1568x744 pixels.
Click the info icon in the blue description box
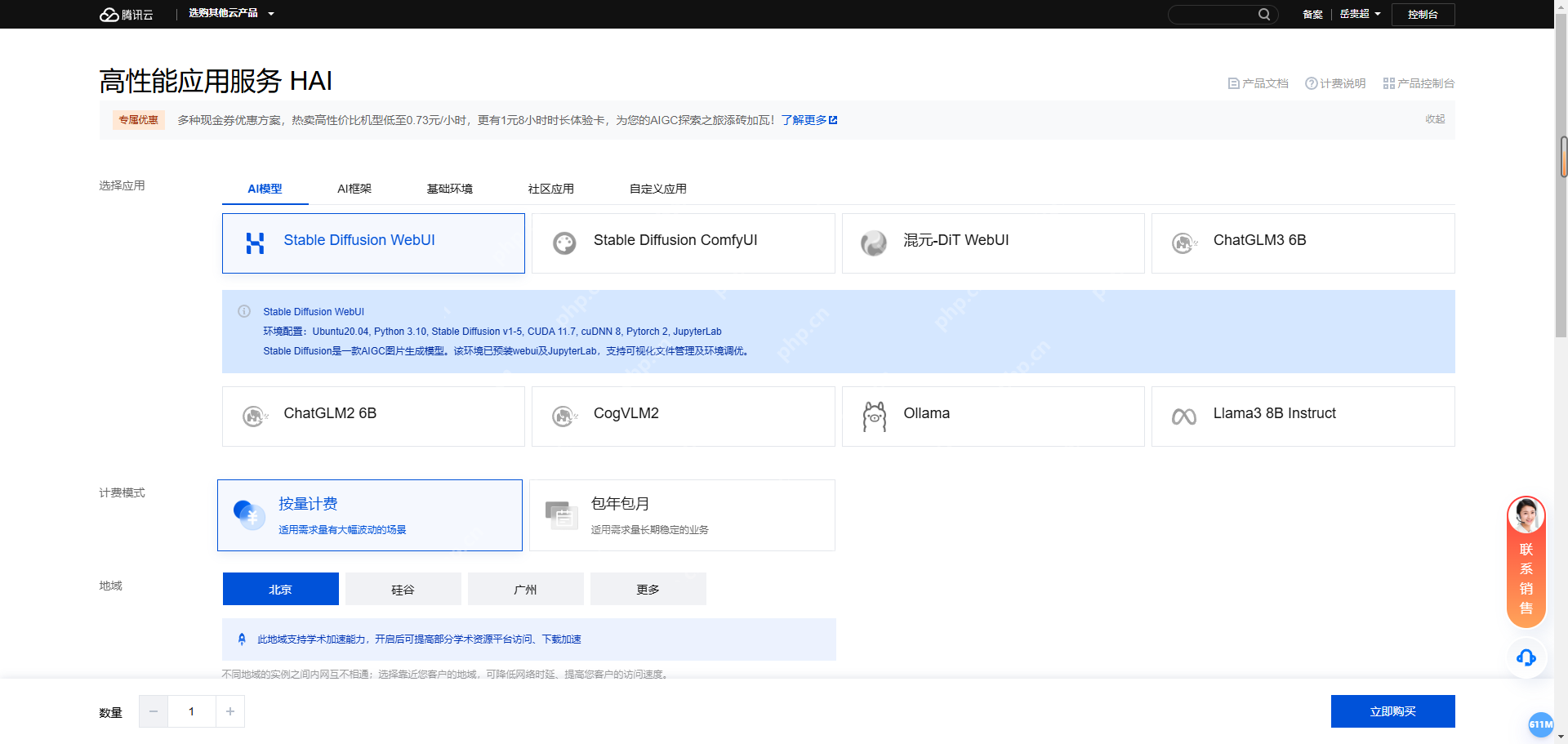tap(244, 311)
